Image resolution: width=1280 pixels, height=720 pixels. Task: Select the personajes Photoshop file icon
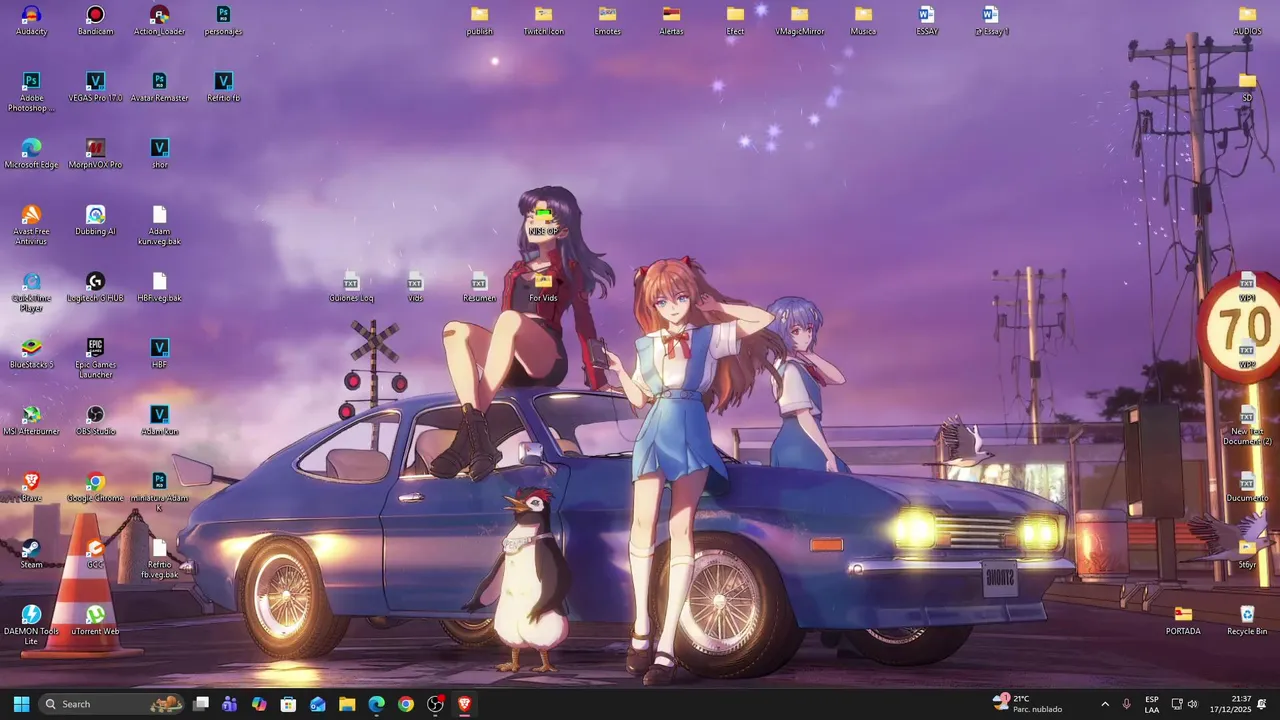tap(223, 21)
